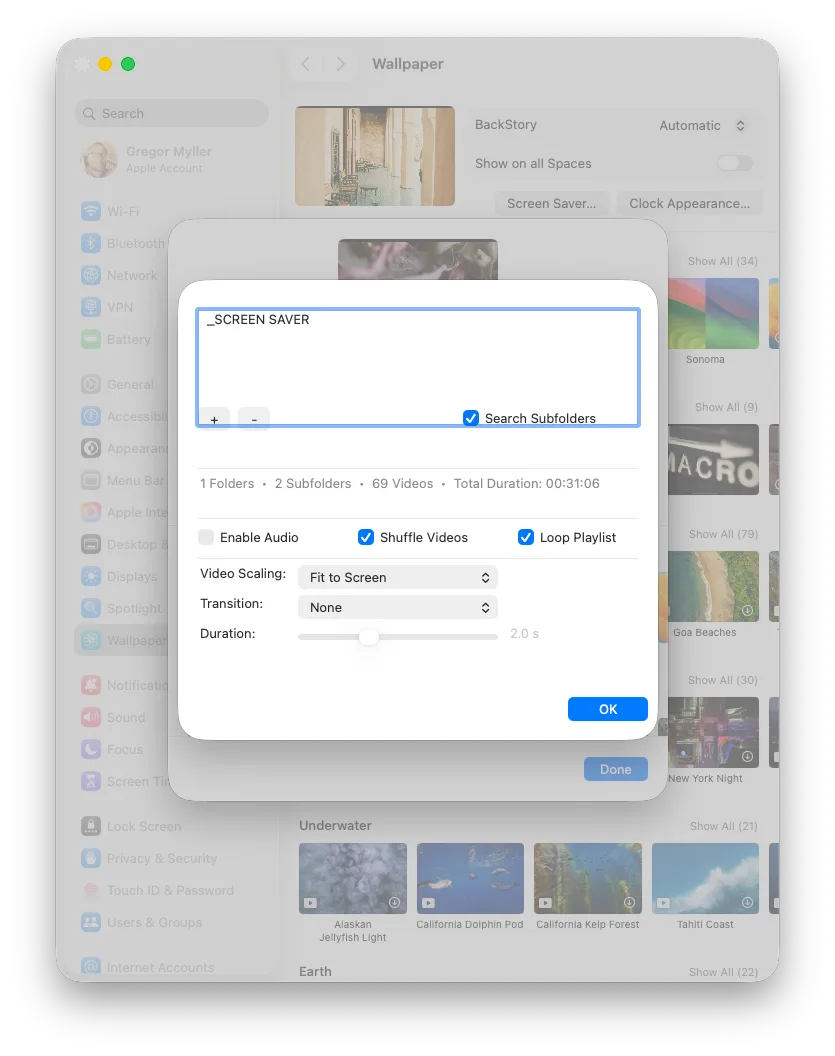Click the forward navigation chevron
This screenshot has width=835, height=1056.
coord(340,64)
